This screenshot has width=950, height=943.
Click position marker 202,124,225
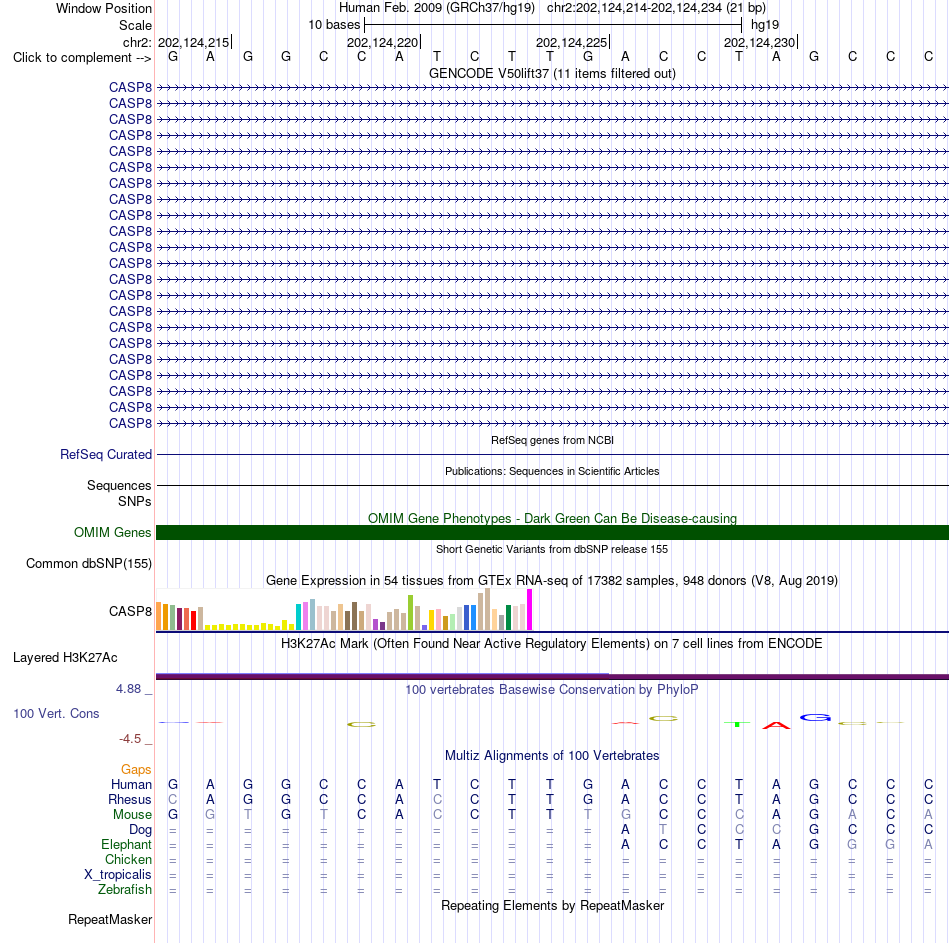pyautogui.click(x=571, y=42)
